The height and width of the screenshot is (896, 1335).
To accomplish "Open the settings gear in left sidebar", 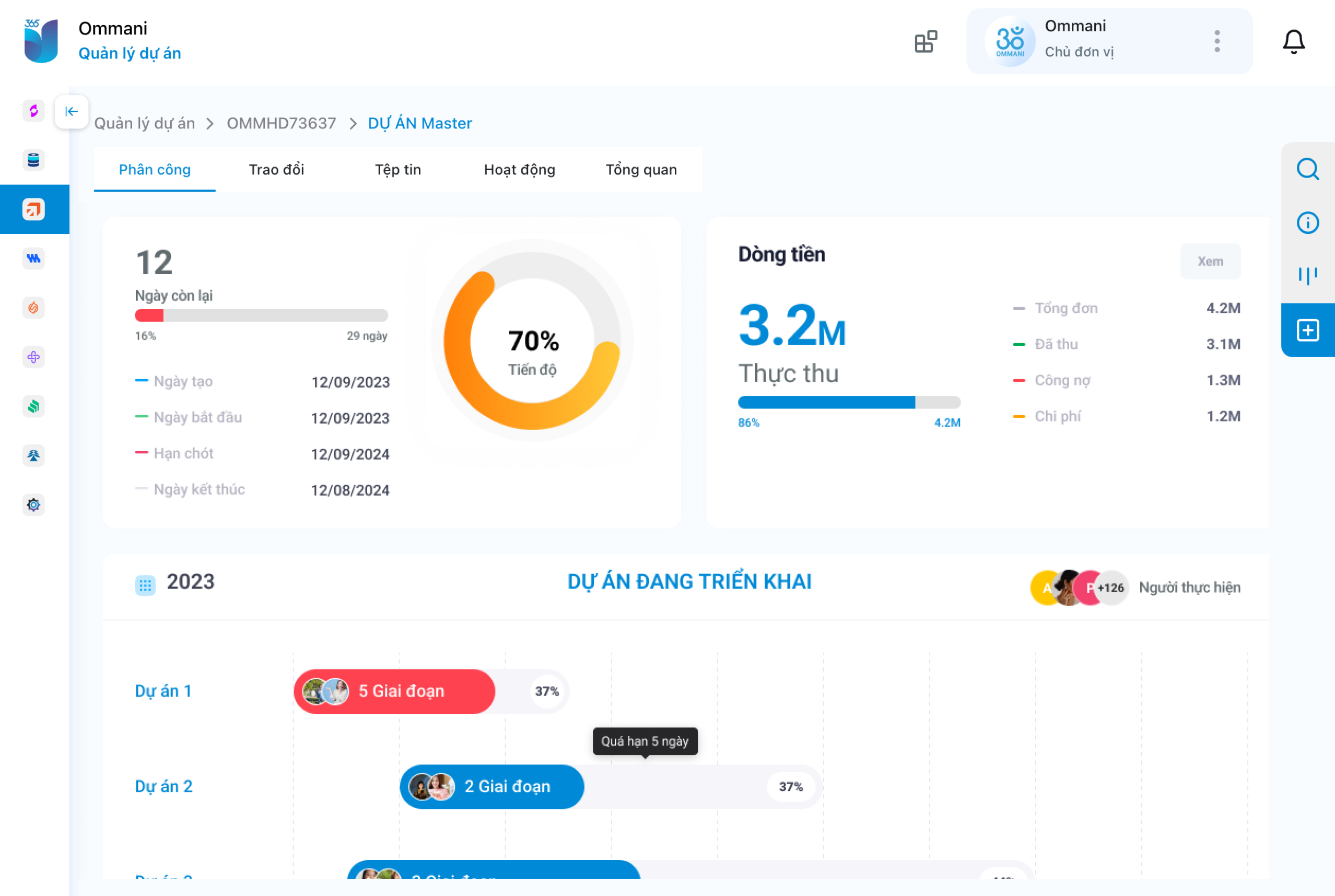I will [x=34, y=504].
